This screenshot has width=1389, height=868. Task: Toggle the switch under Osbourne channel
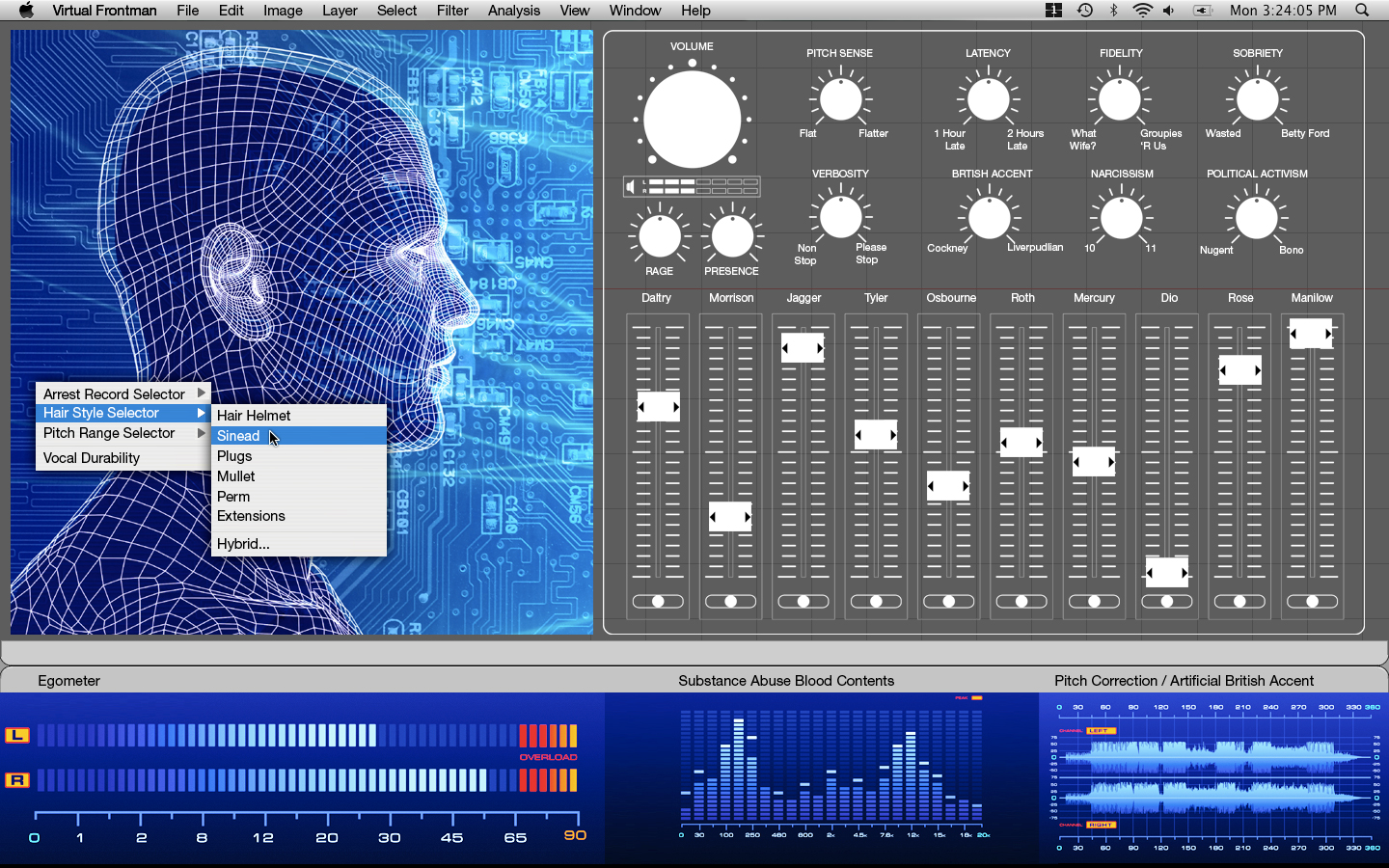[x=949, y=601]
